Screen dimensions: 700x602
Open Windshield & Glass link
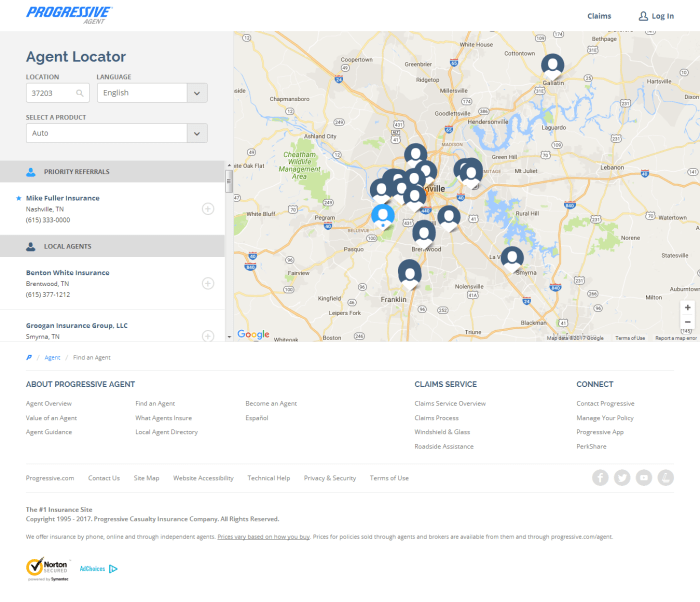pos(442,432)
